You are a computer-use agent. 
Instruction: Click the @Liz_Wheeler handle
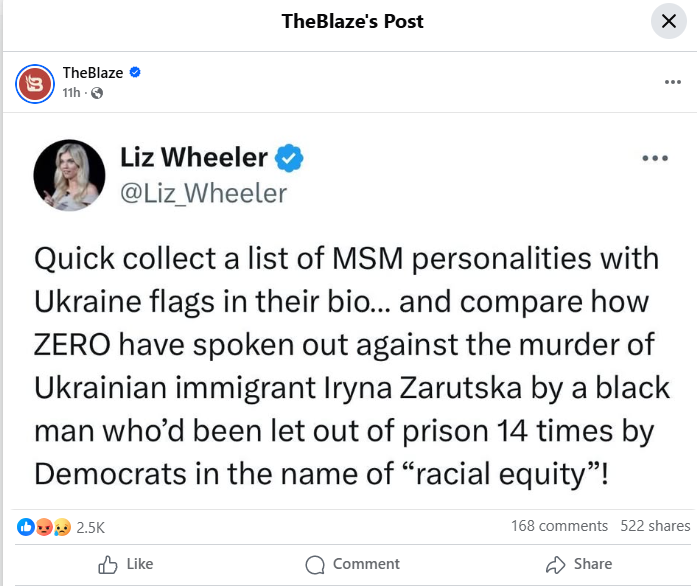pos(203,191)
